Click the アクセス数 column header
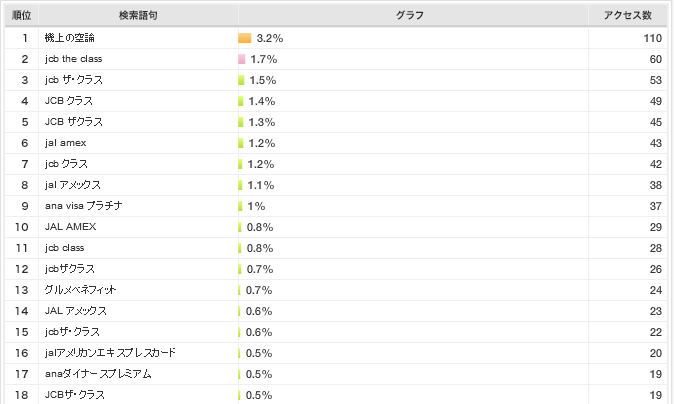Screen dimensions: 675x404 point(628,16)
